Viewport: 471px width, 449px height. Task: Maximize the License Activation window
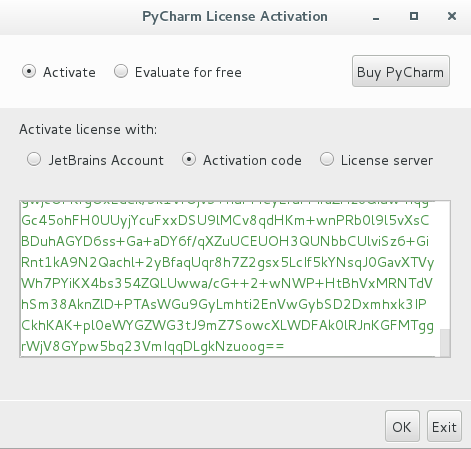pyautogui.click(x=414, y=16)
